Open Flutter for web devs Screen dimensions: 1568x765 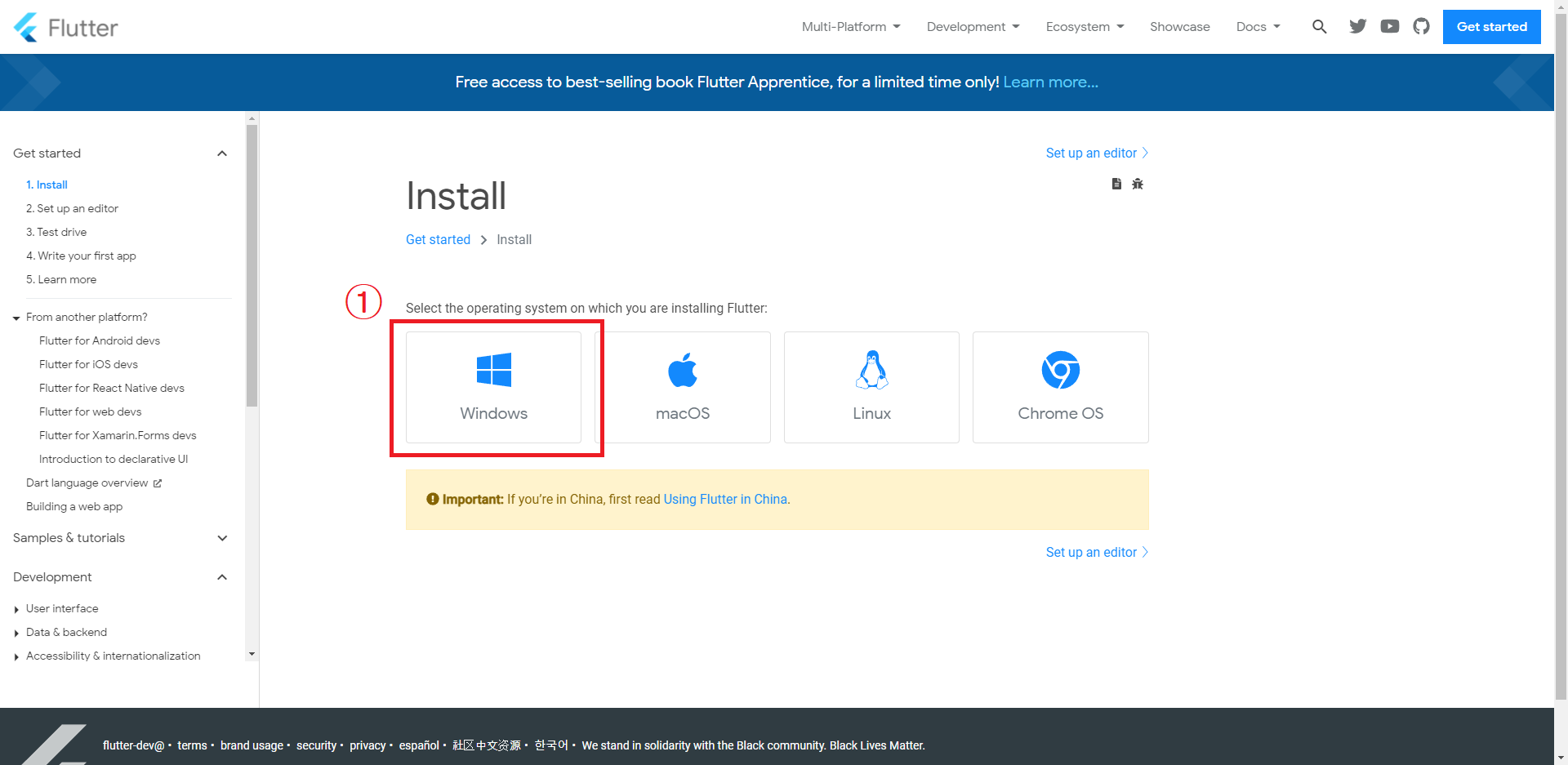(90, 411)
